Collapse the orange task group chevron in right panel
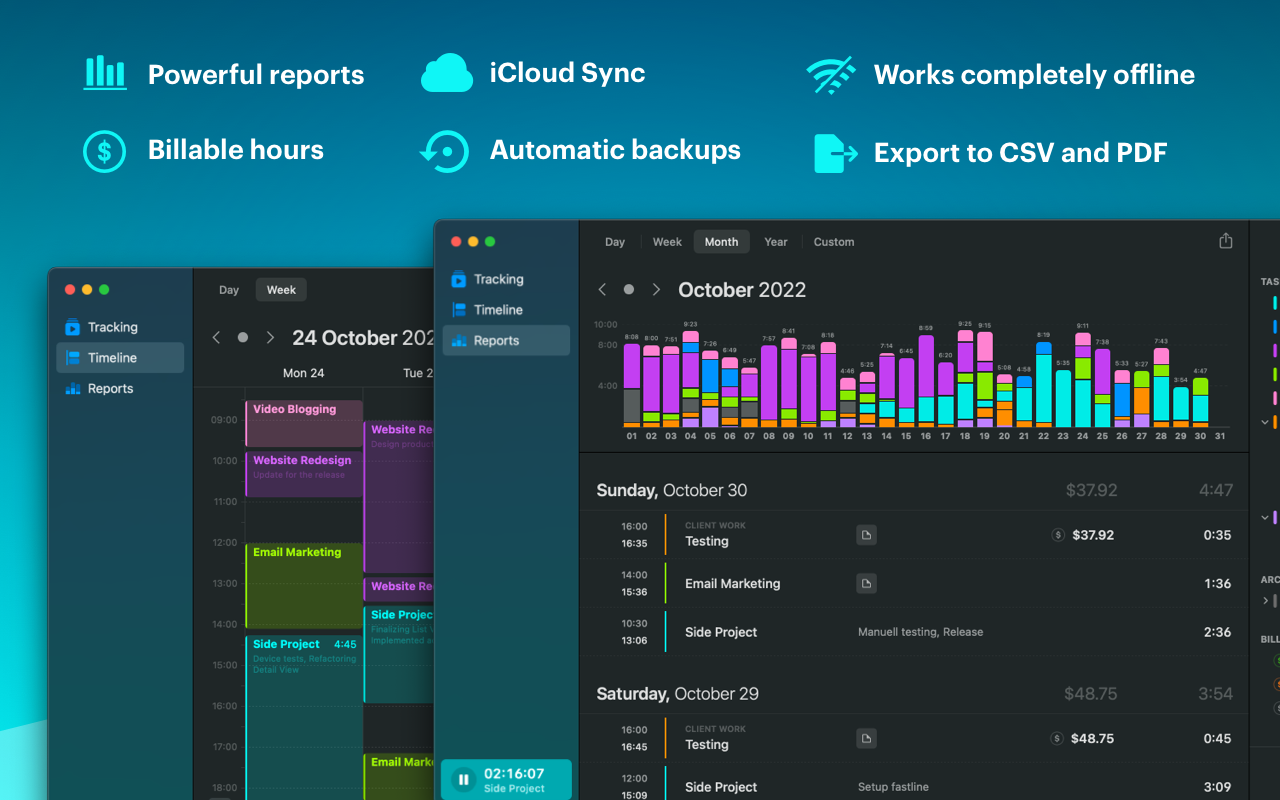 (1265, 422)
